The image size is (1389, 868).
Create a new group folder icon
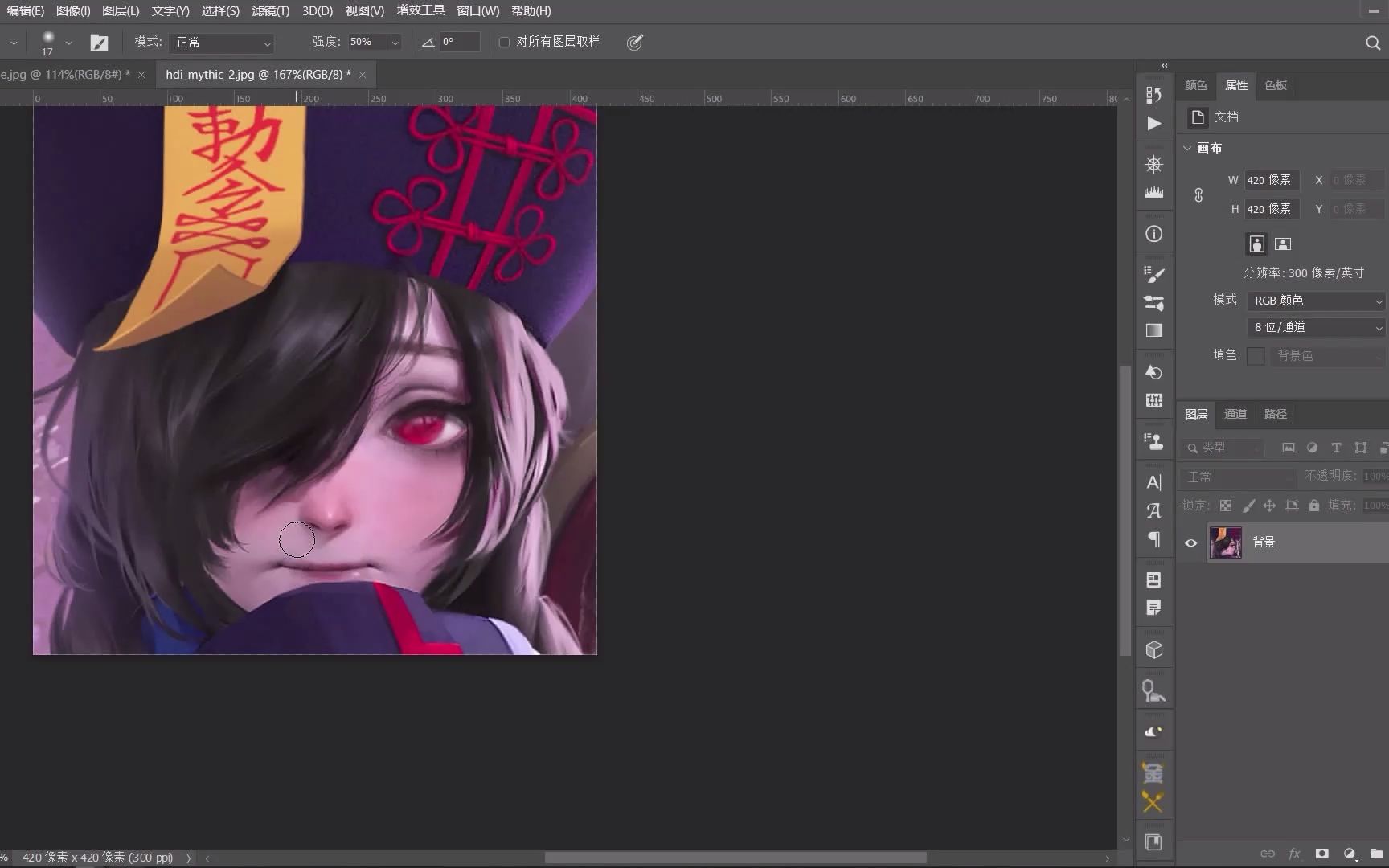point(1377,854)
